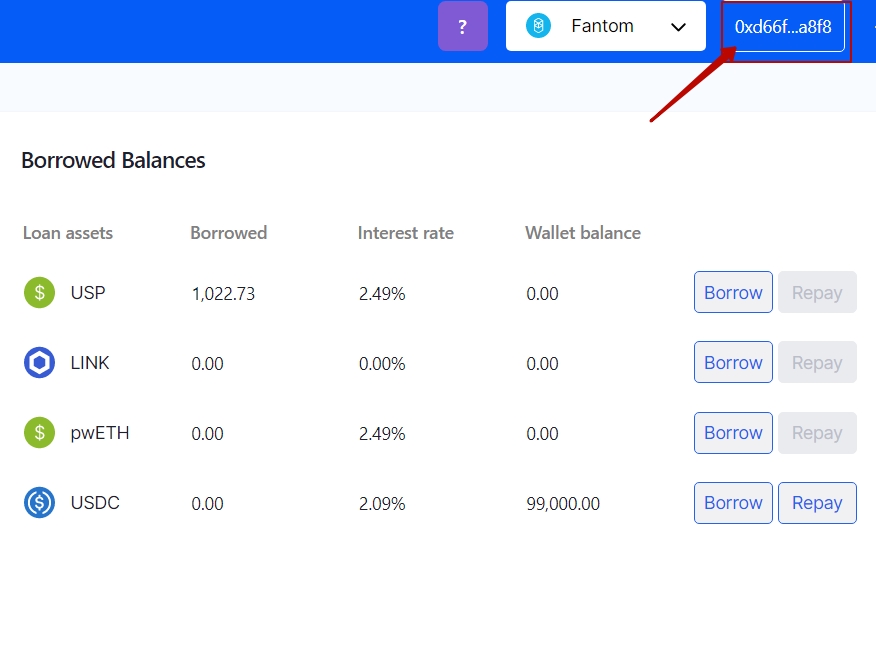
Task: Click the USDC token icon
Action: pos(39,503)
